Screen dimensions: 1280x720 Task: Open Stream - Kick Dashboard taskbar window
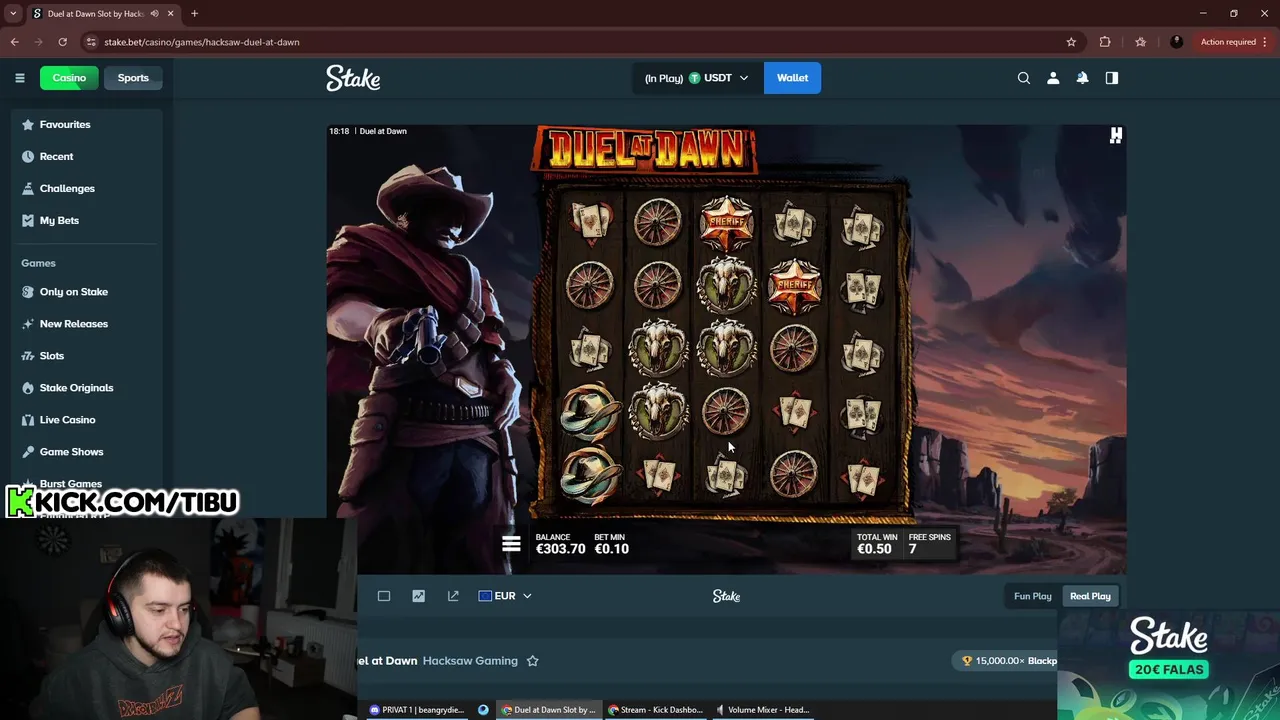point(656,710)
